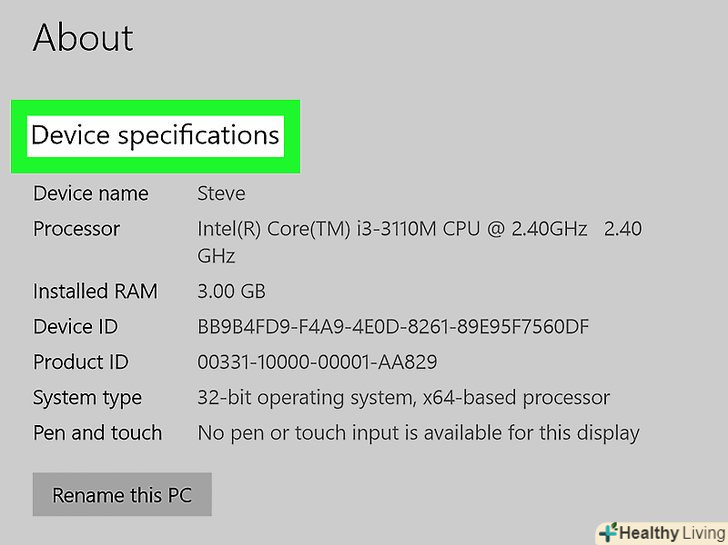The width and height of the screenshot is (728, 545).
Task: Select the Device ID label
Action: point(75,327)
